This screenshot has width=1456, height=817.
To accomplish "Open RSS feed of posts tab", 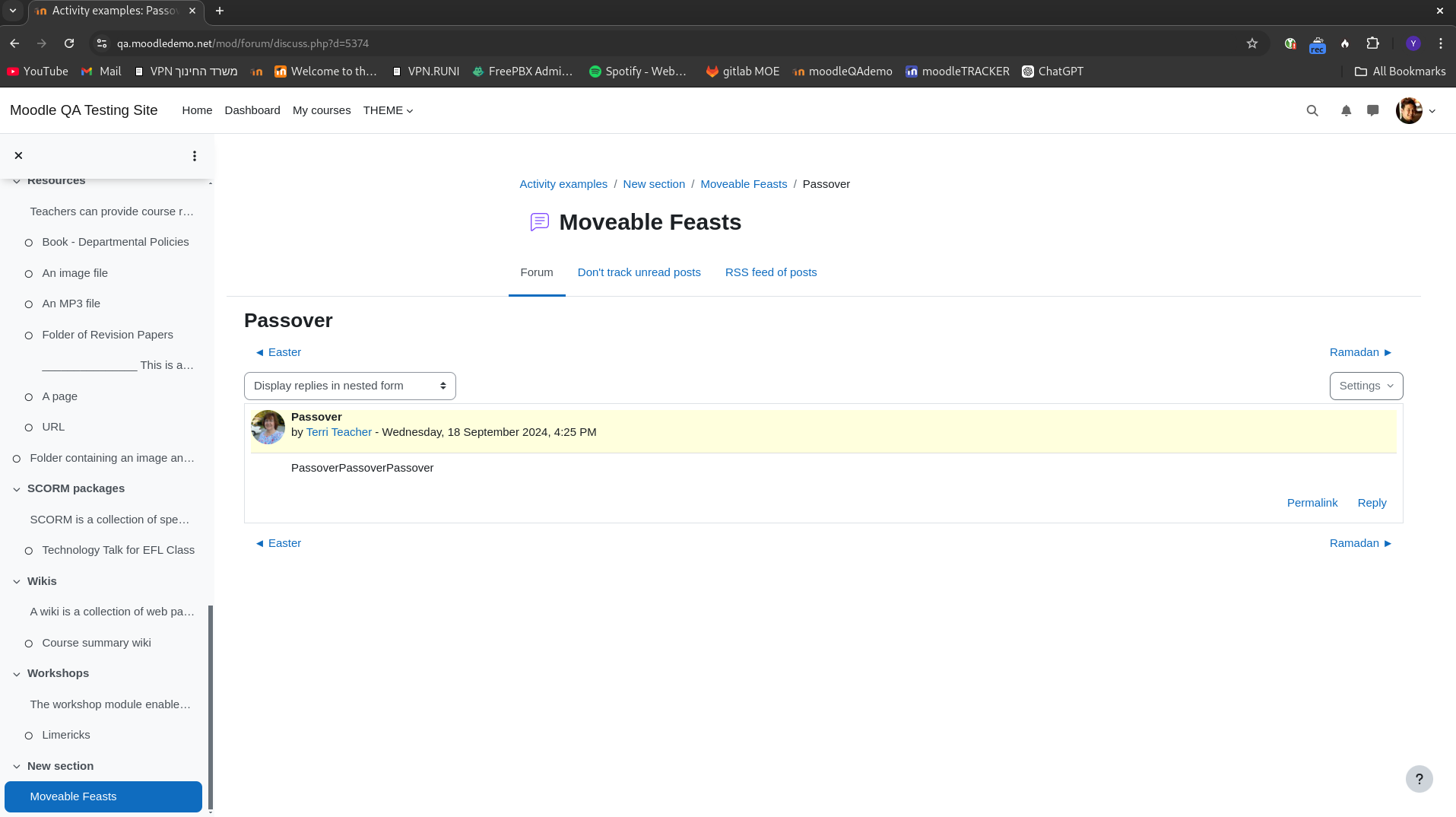I will (x=771, y=272).
